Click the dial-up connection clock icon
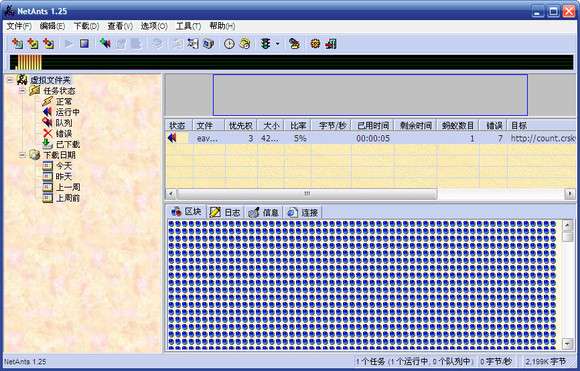The image size is (580, 371). click(245, 44)
